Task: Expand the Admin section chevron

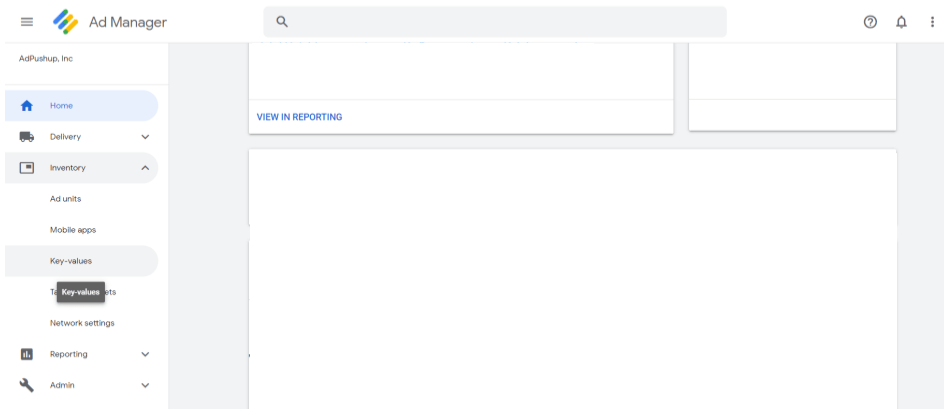Action: (145, 385)
